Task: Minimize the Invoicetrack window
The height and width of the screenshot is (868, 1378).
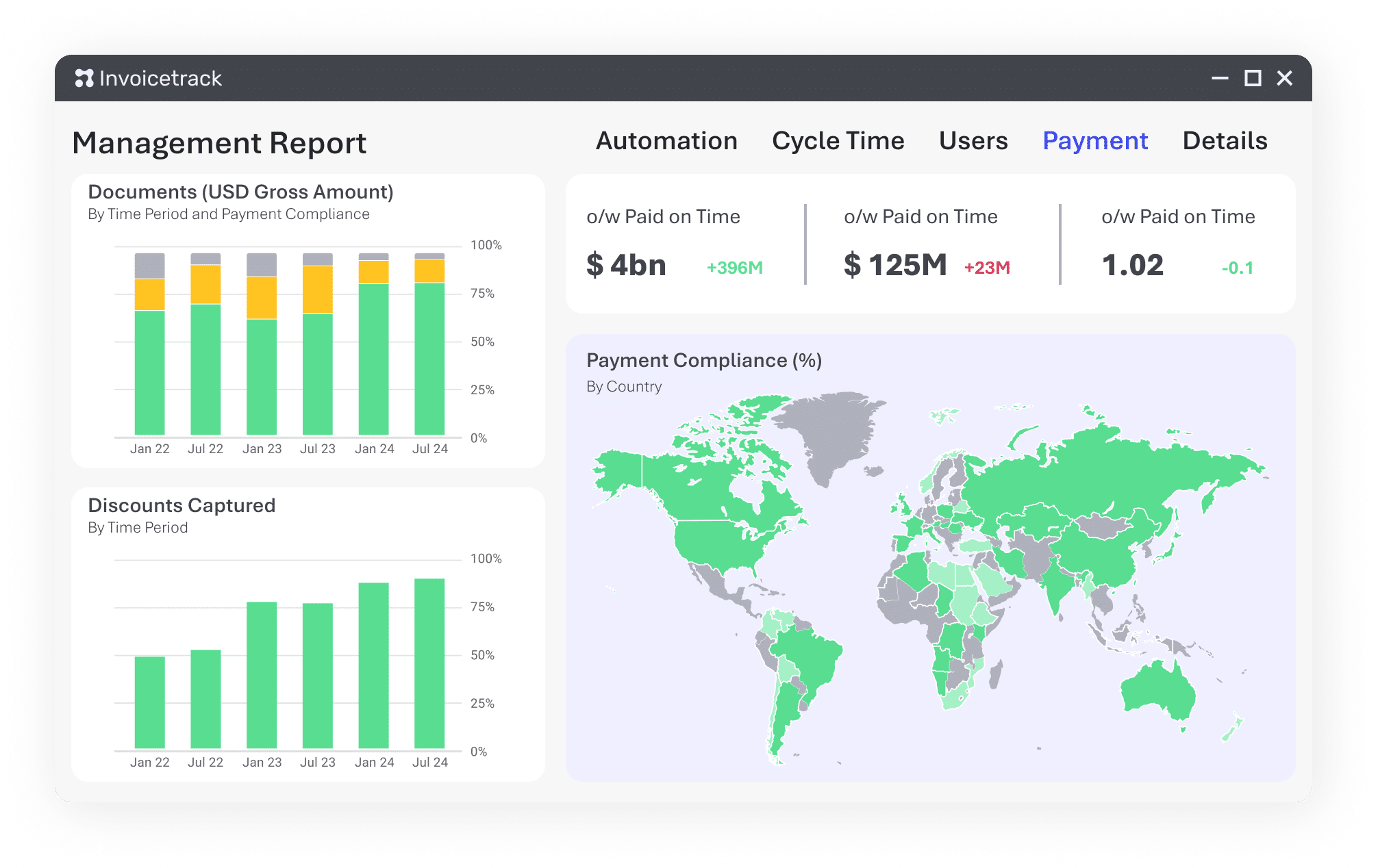Action: [1220, 78]
